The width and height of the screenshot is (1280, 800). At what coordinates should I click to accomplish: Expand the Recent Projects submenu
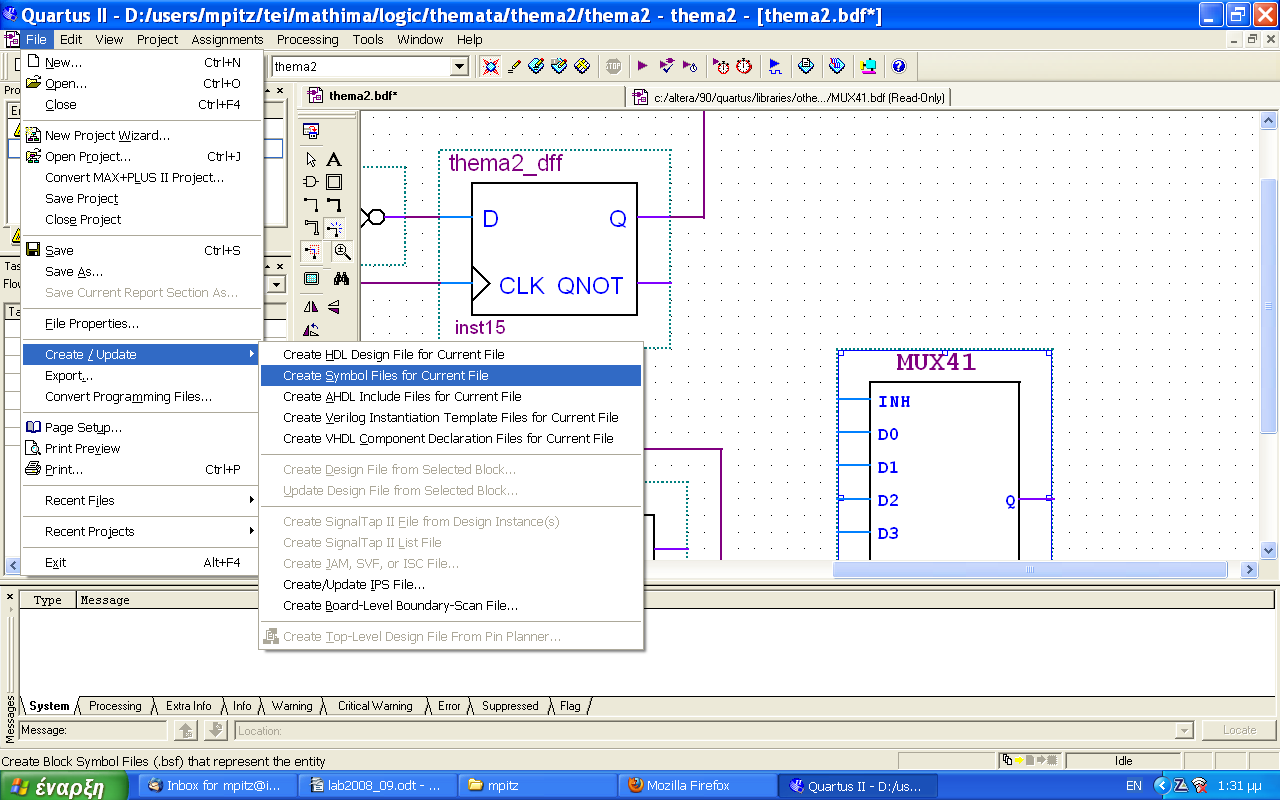(x=141, y=531)
